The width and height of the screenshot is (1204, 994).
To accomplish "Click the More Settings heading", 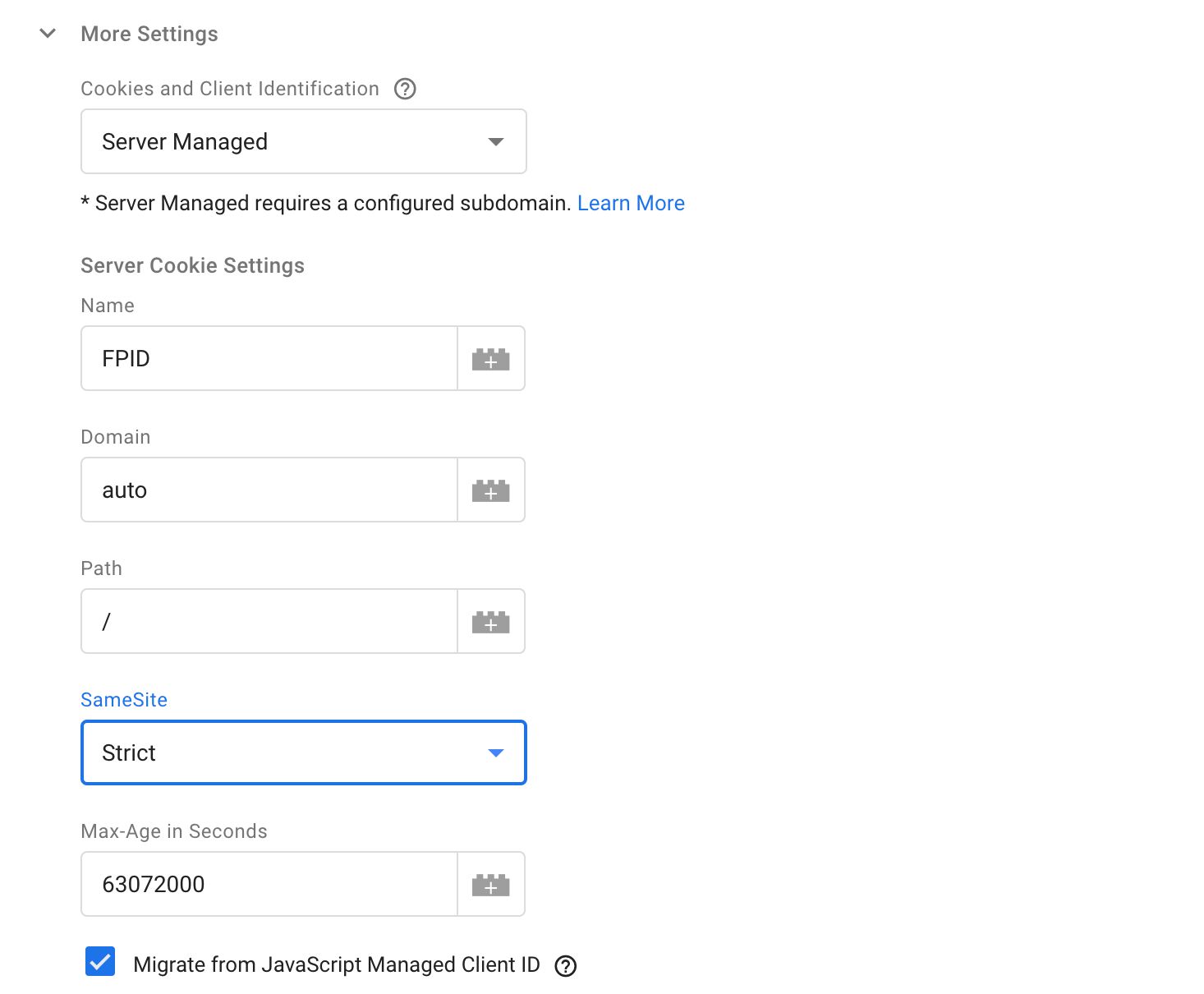I will coord(149,34).
